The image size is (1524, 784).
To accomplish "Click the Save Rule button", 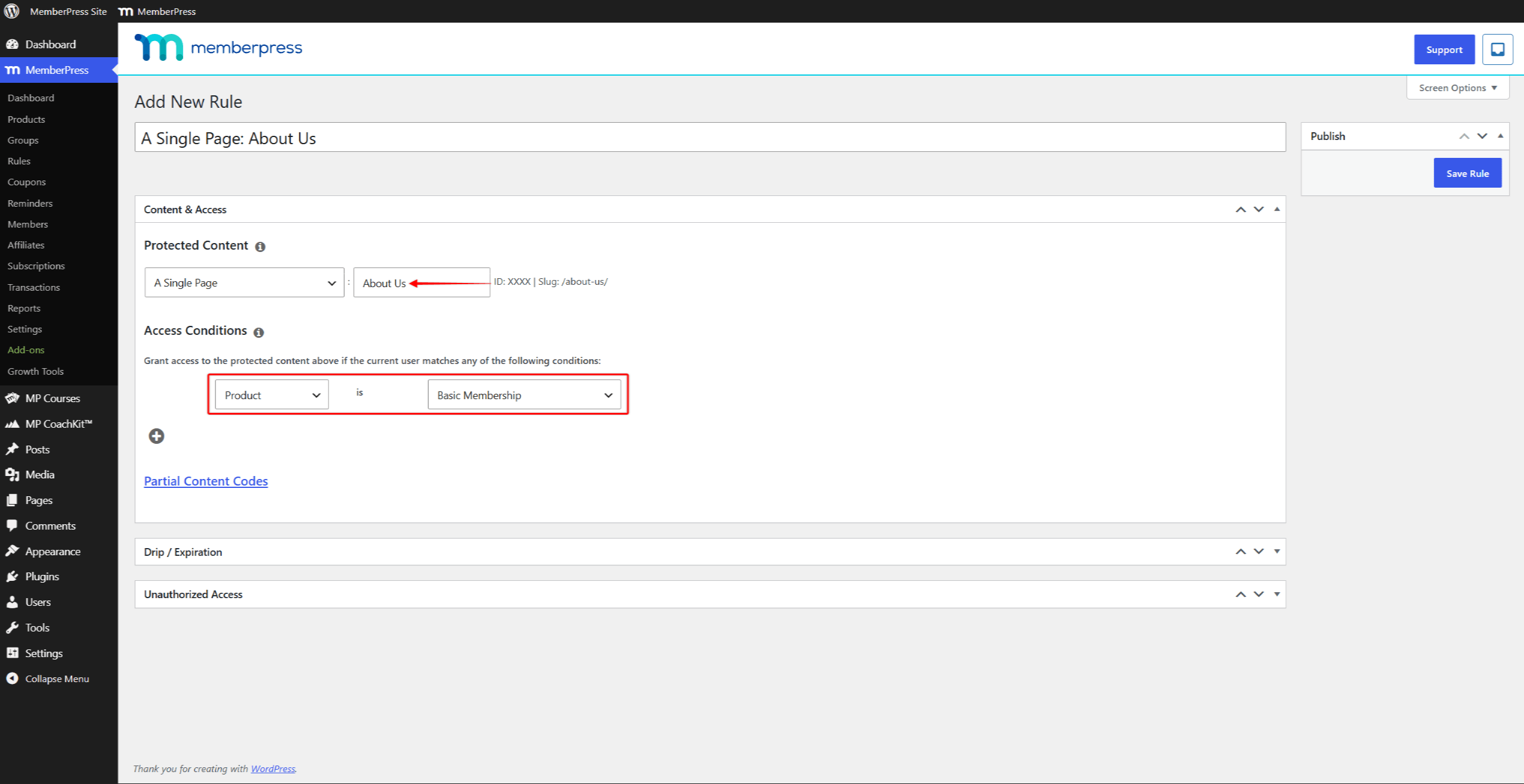I will (x=1467, y=173).
